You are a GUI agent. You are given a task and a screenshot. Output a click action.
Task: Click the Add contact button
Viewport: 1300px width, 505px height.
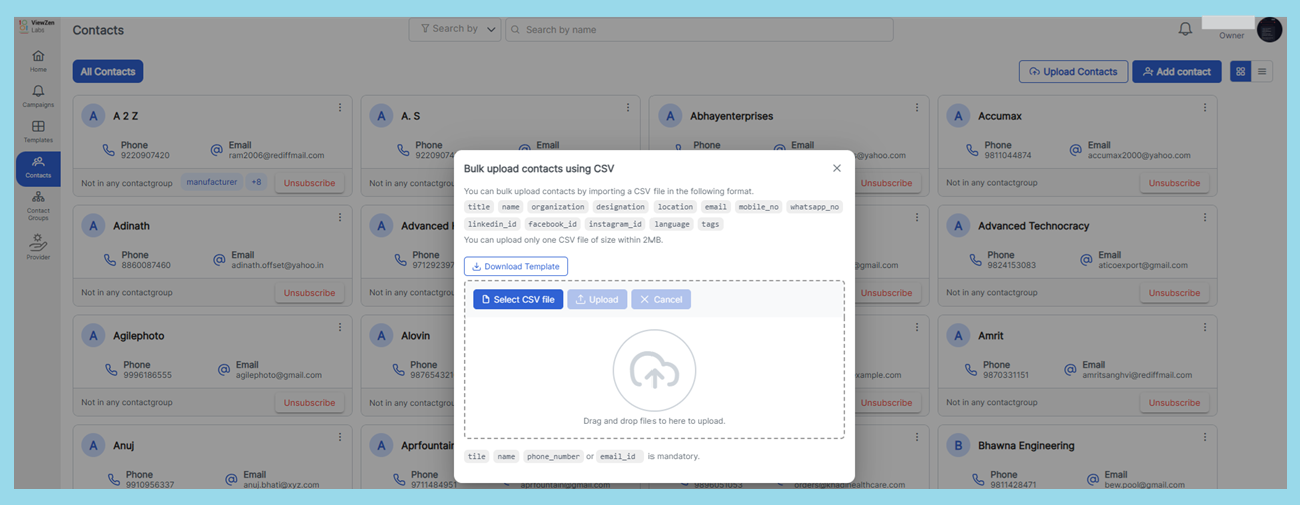(1176, 72)
